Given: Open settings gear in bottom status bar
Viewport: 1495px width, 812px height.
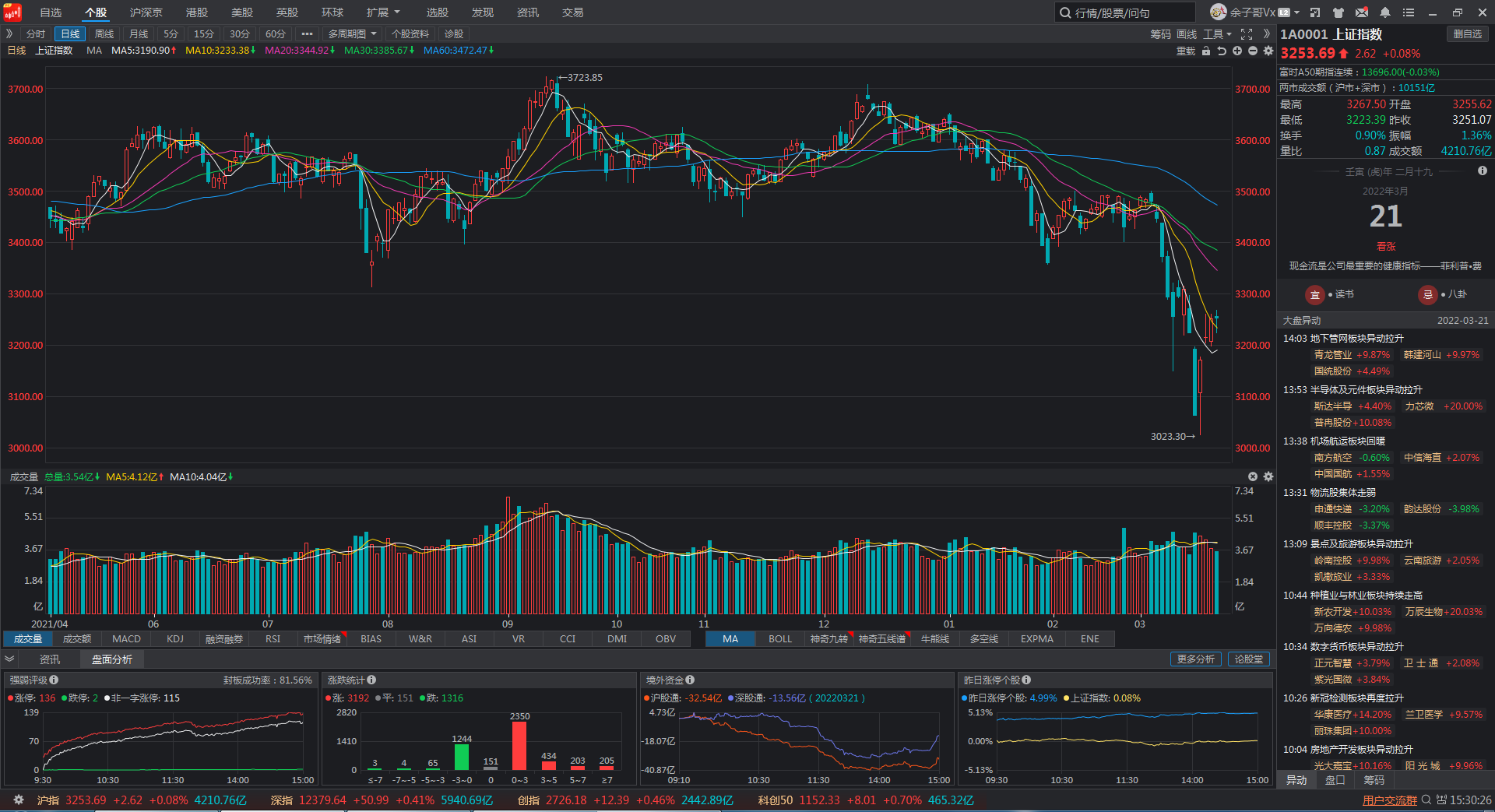Looking at the screenshot, I should [x=19, y=800].
